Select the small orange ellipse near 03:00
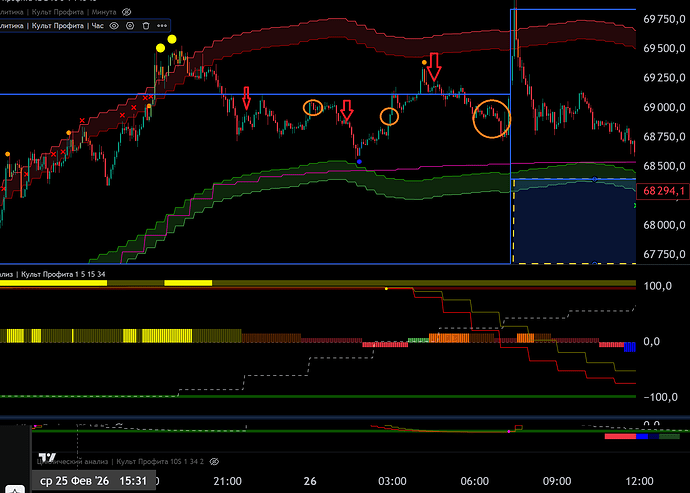The image size is (690, 493). (389, 116)
